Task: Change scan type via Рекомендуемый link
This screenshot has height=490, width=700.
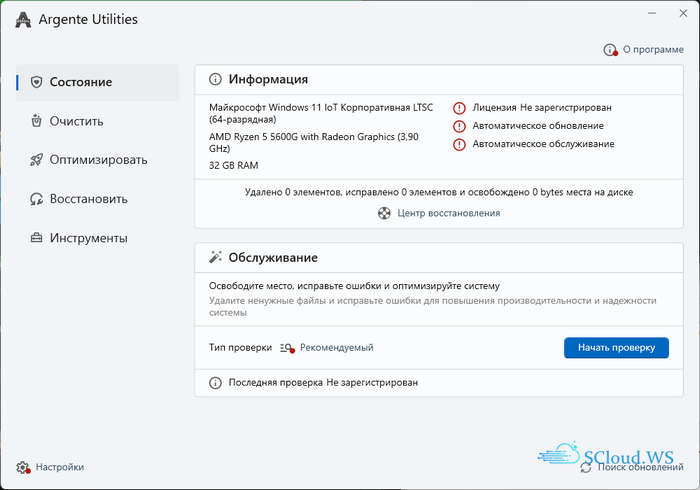Action: pos(337,348)
